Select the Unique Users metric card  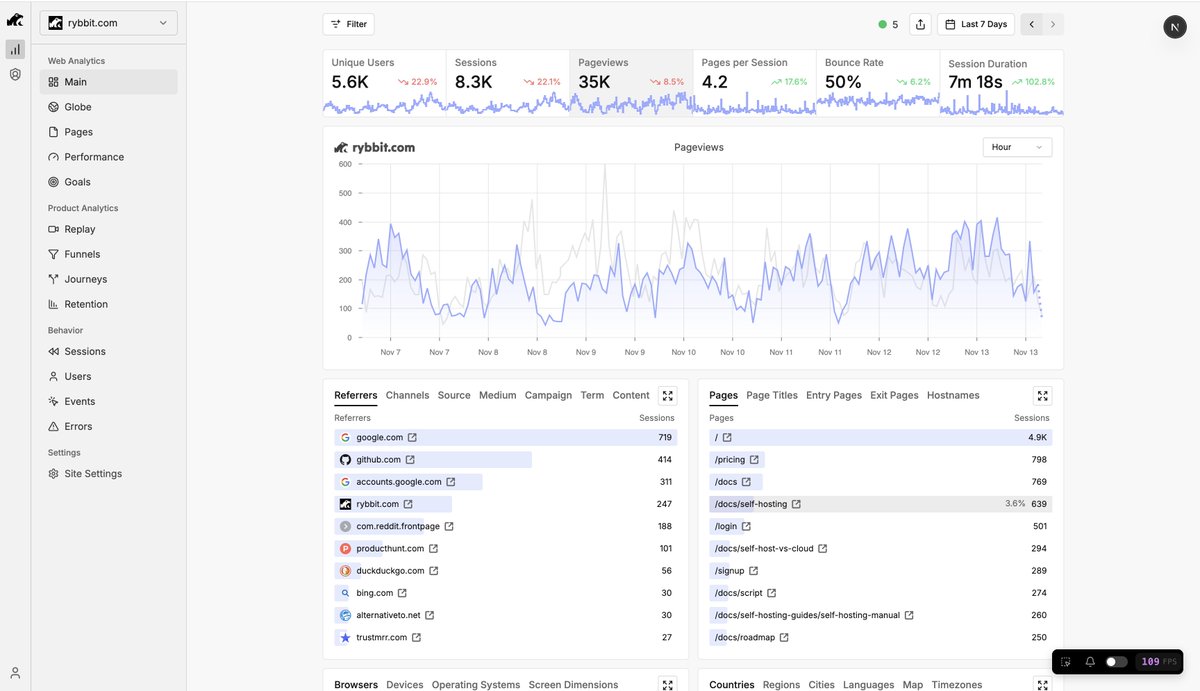pyautogui.click(x=384, y=83)
